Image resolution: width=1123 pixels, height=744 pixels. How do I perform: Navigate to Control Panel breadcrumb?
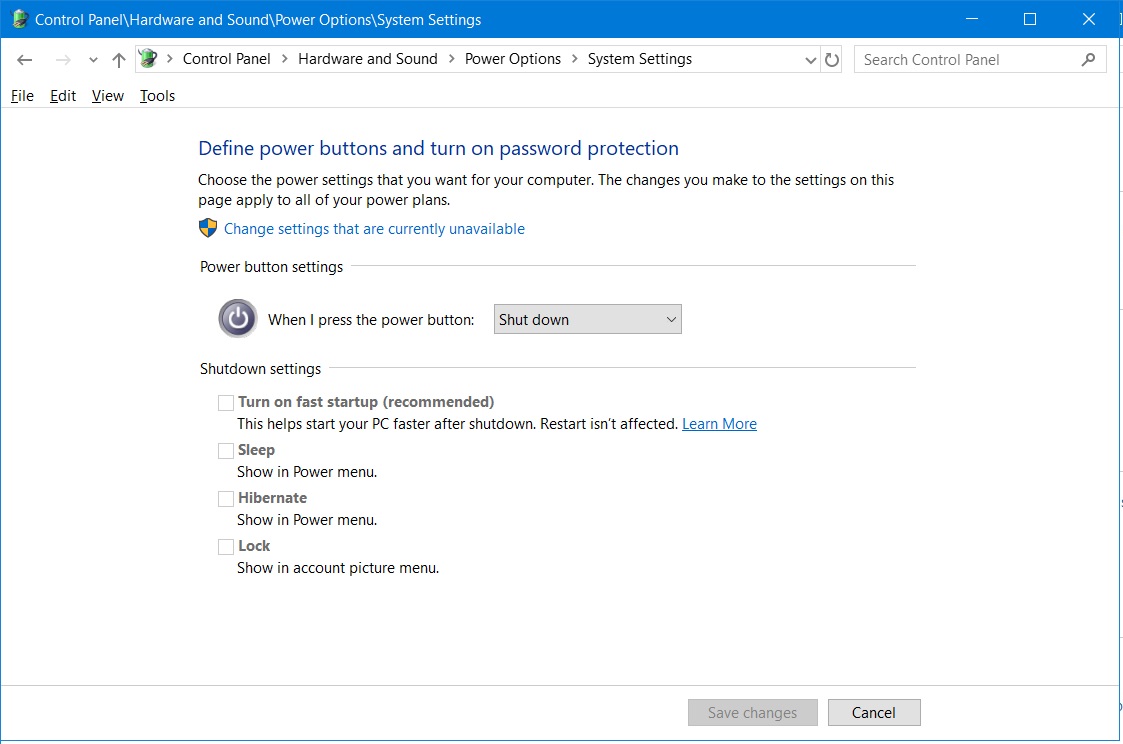(226, 59)
